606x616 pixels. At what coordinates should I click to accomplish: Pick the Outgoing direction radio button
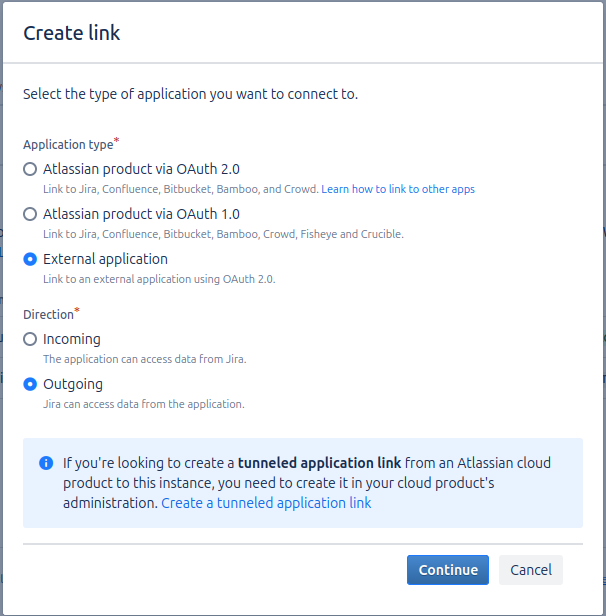[x=30, y=384]
